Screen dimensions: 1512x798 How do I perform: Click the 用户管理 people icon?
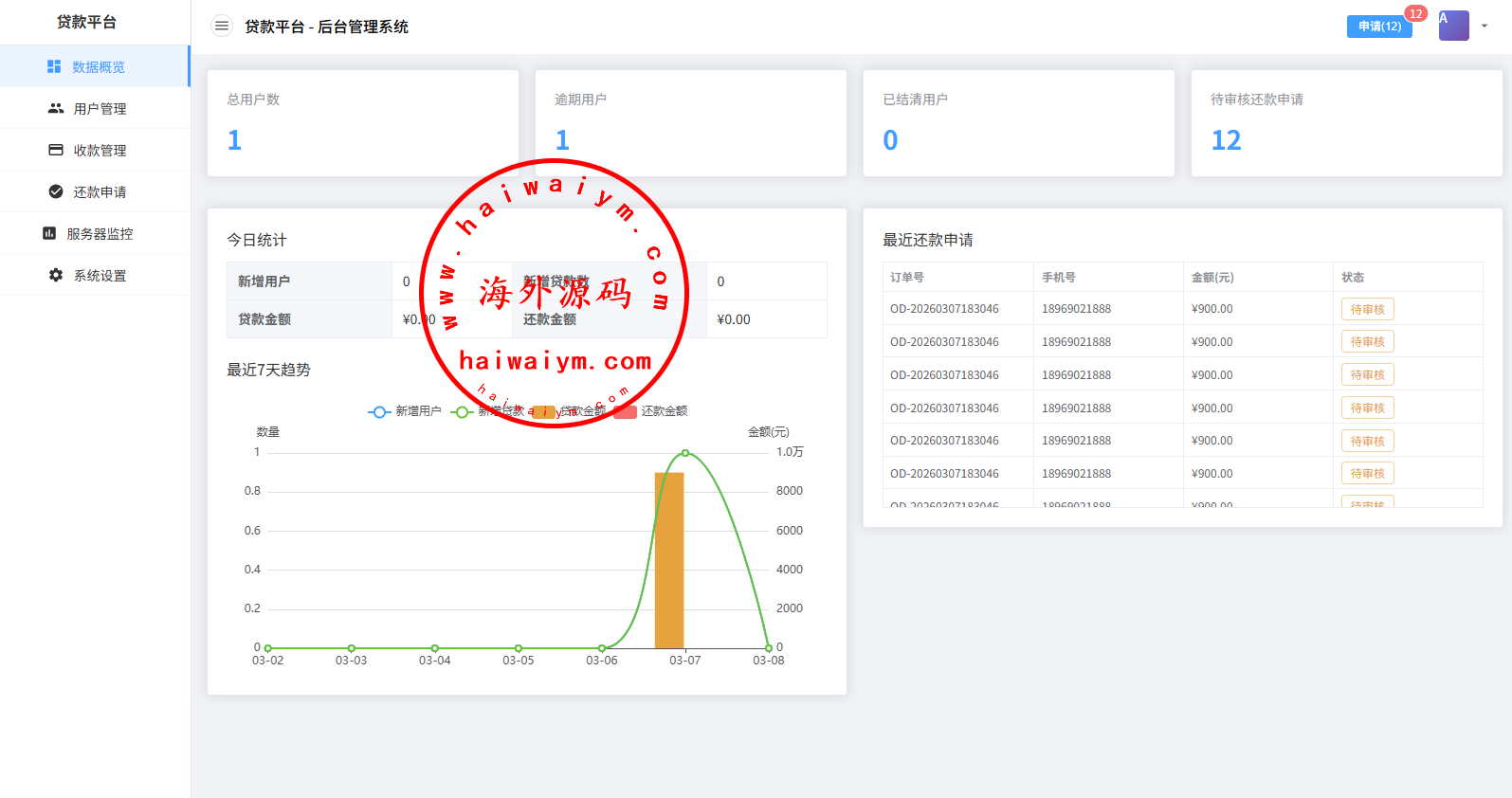click(56, 108)
